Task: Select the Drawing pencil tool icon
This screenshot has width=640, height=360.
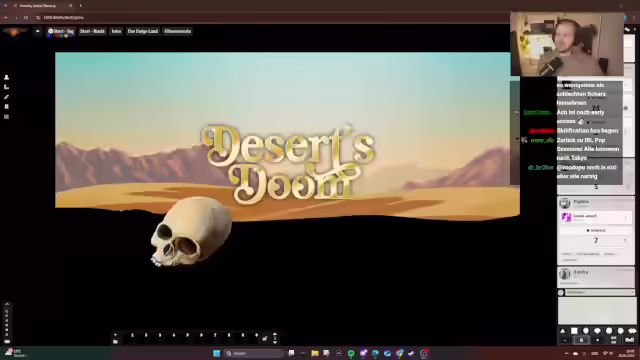Action: click(x=7, y=97)
